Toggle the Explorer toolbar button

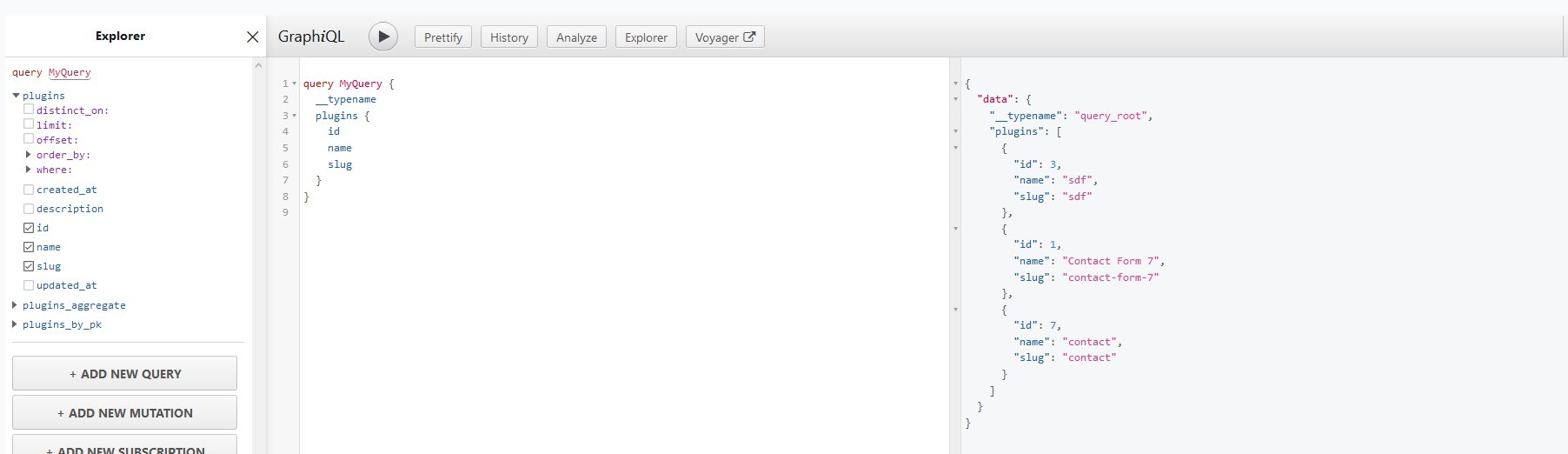click(646, 37)
